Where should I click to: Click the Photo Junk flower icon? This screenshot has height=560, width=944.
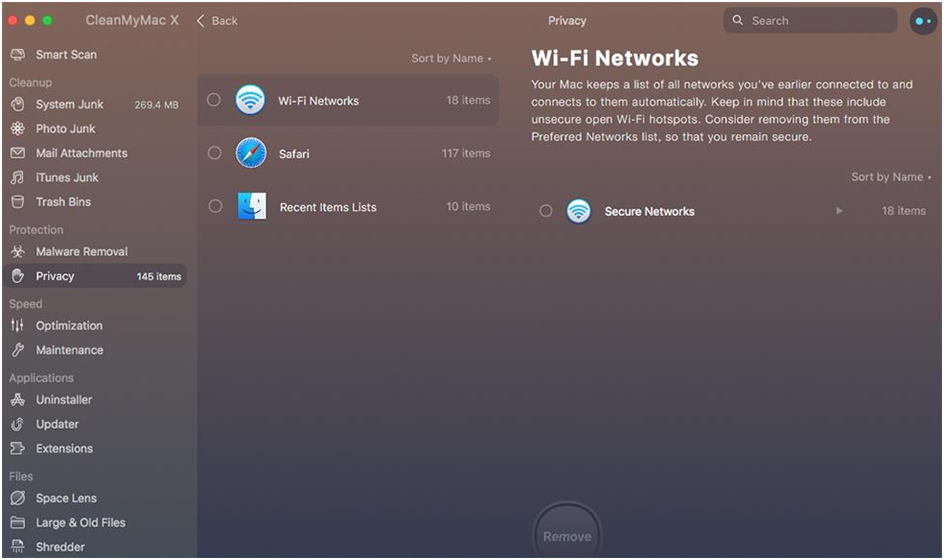pyautogui.click(x=17, y=128)
